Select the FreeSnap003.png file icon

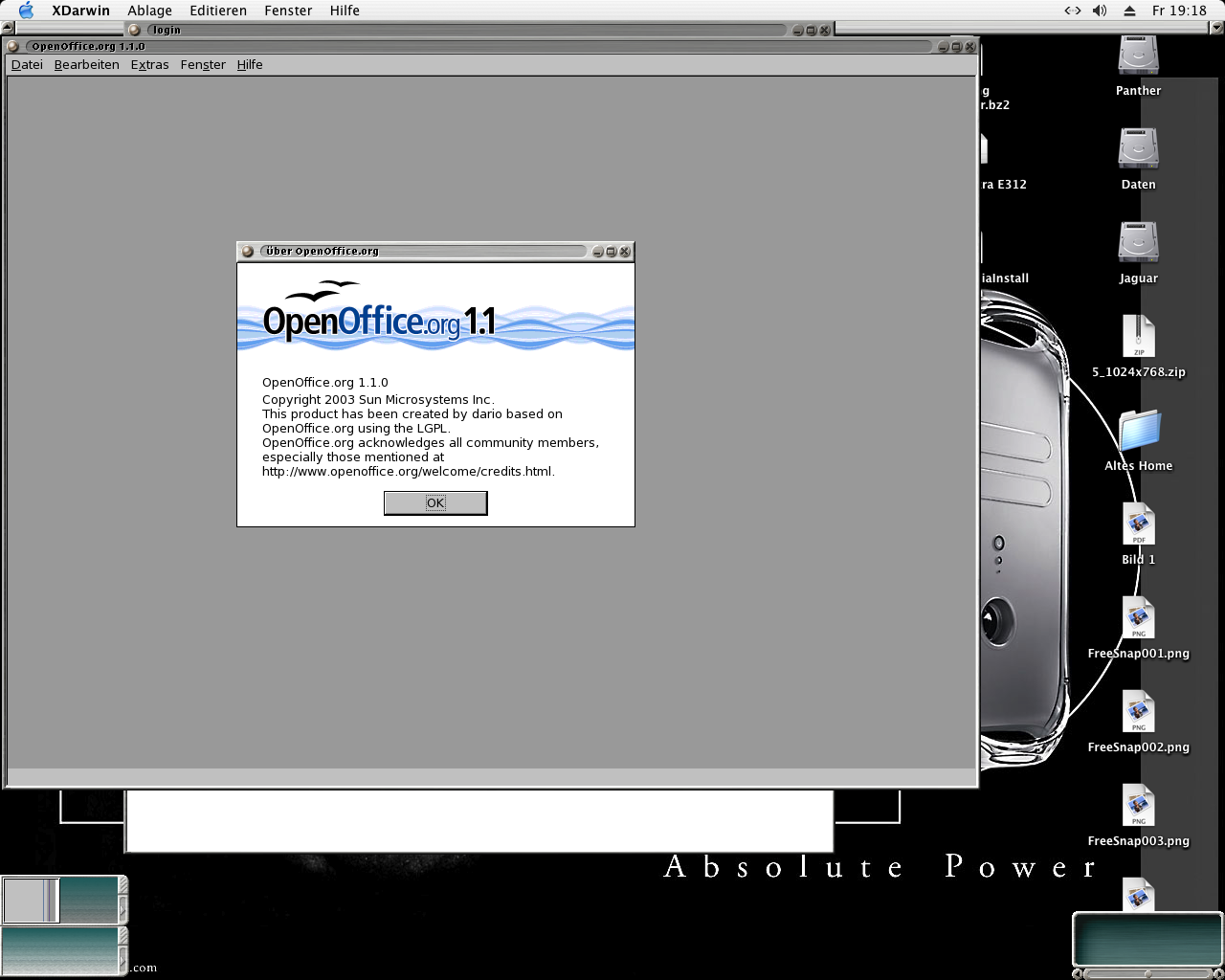click(x=1138, y=806)
